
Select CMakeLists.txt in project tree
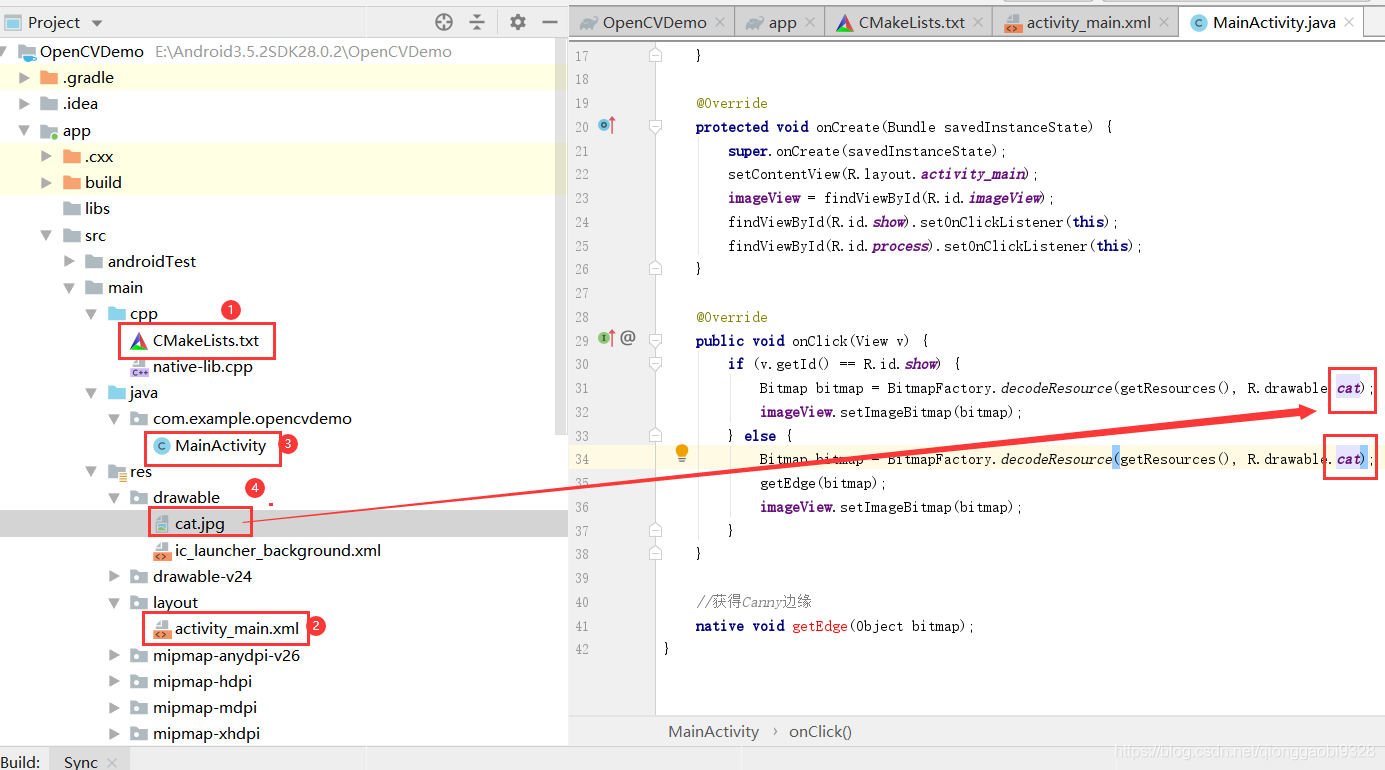[x=206, y=341]
